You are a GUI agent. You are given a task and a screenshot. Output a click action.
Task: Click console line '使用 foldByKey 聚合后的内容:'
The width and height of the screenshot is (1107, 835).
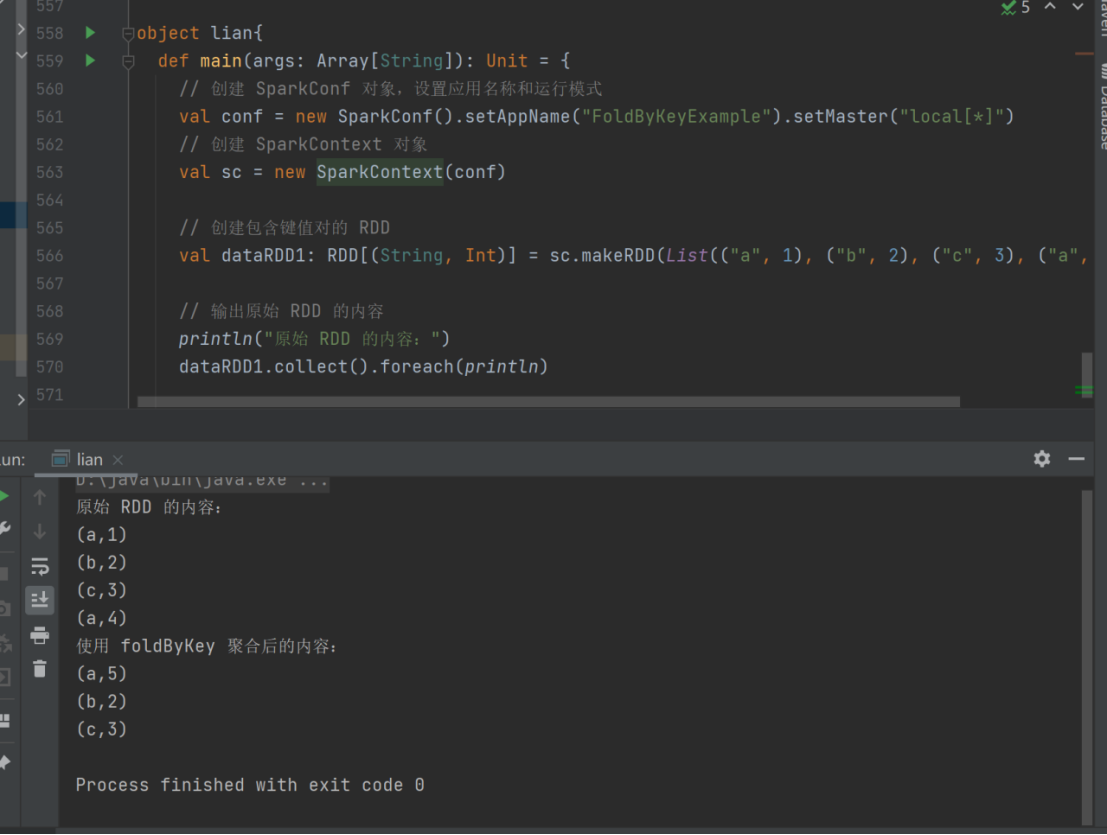tap(207, 647)
